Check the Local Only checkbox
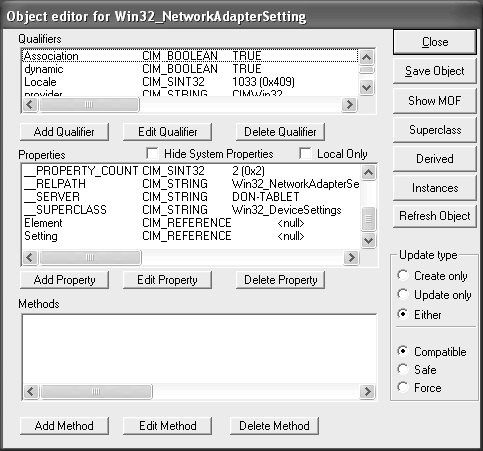Image resolution: width=483 pixels, height=451 pixels. point(305,154)
